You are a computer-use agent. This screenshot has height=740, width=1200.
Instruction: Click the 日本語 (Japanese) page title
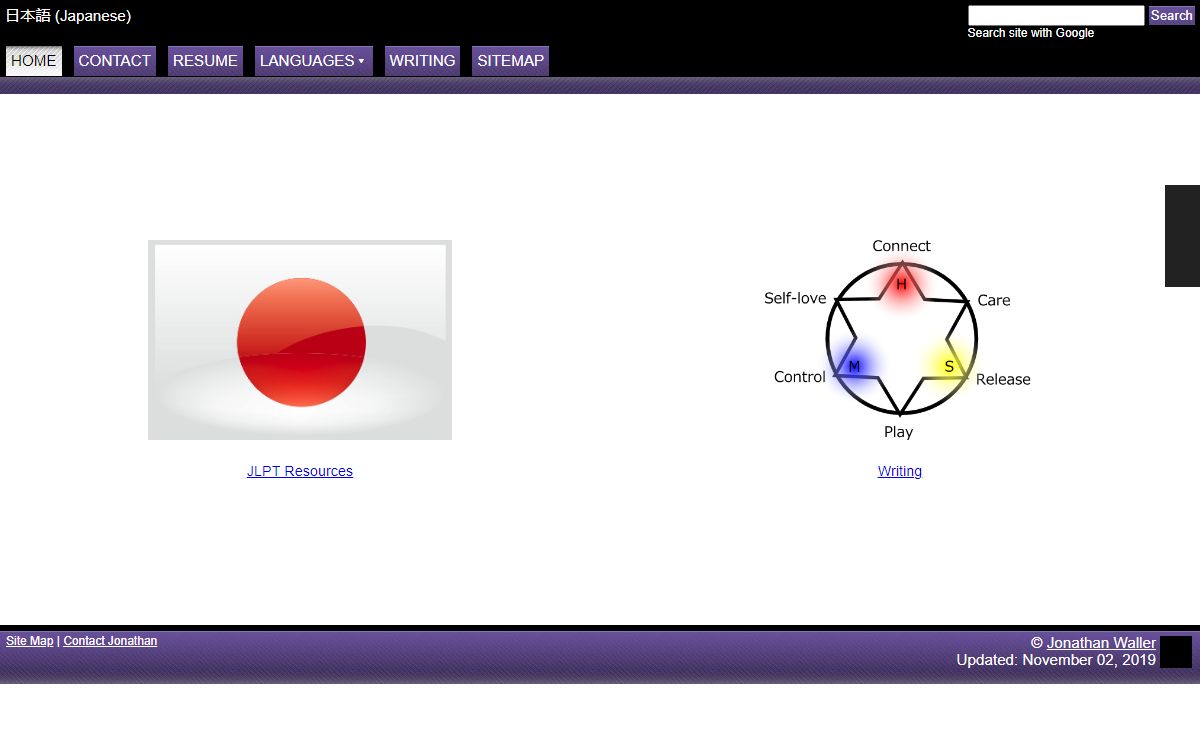point(68,16)
